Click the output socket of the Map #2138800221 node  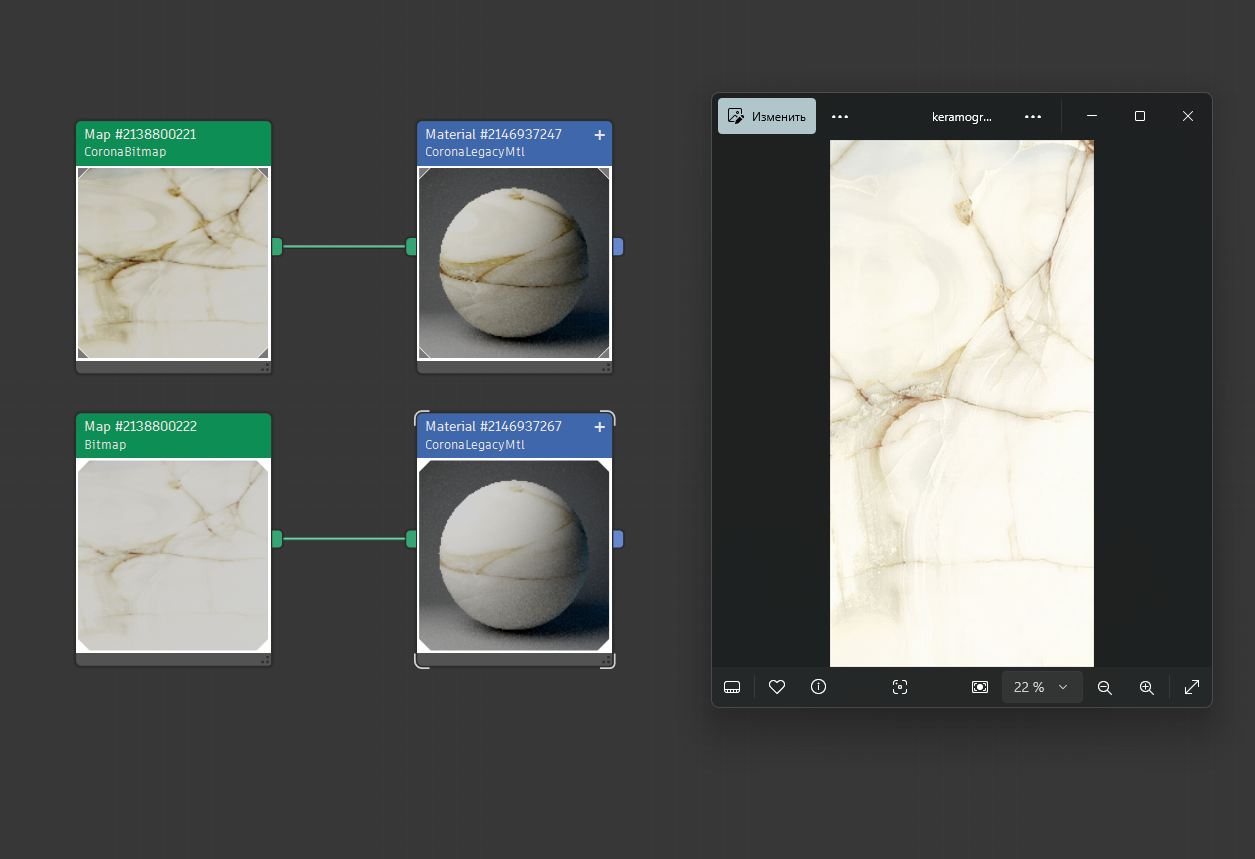pyautogui.click(x=277, y=246)
